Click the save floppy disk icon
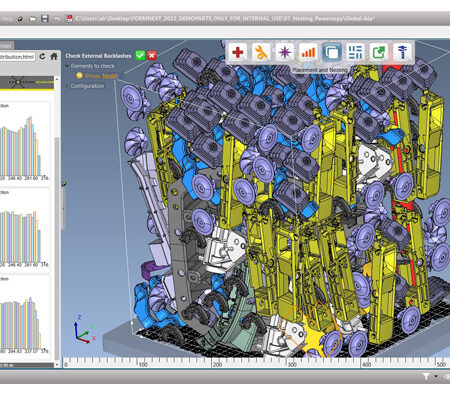 [x=45, y=18]
